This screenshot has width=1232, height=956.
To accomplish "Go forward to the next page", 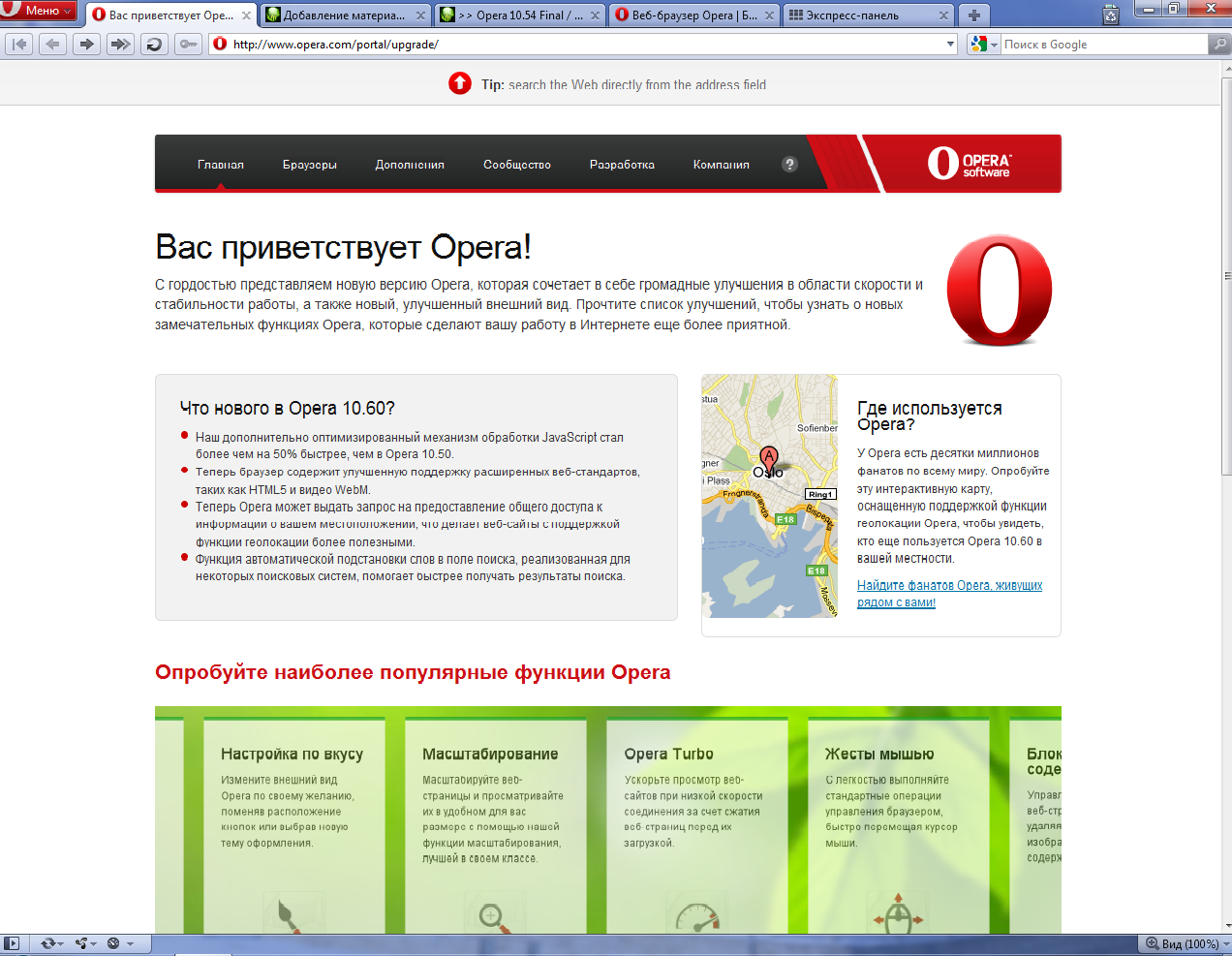I will coord(87,44).
